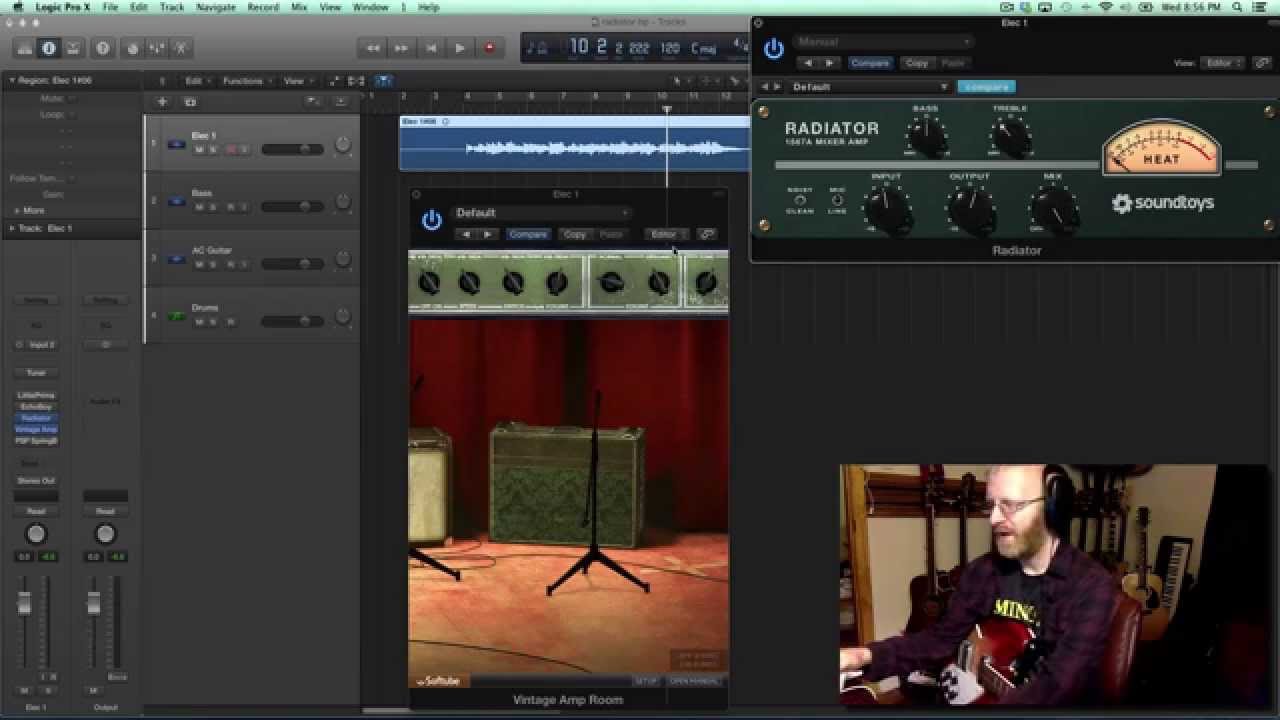Collapse the Region: Elec inspector section
This screenshot has height=720, width=1280.
12,80
